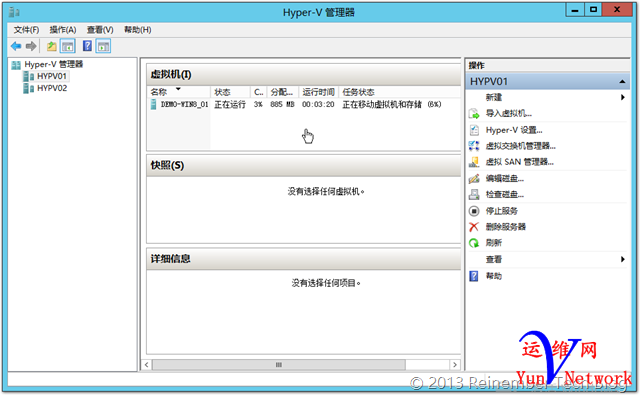Open 虚拟交换机管理器... action
Screen dimensions: 640x395
(x=520, y=146)
